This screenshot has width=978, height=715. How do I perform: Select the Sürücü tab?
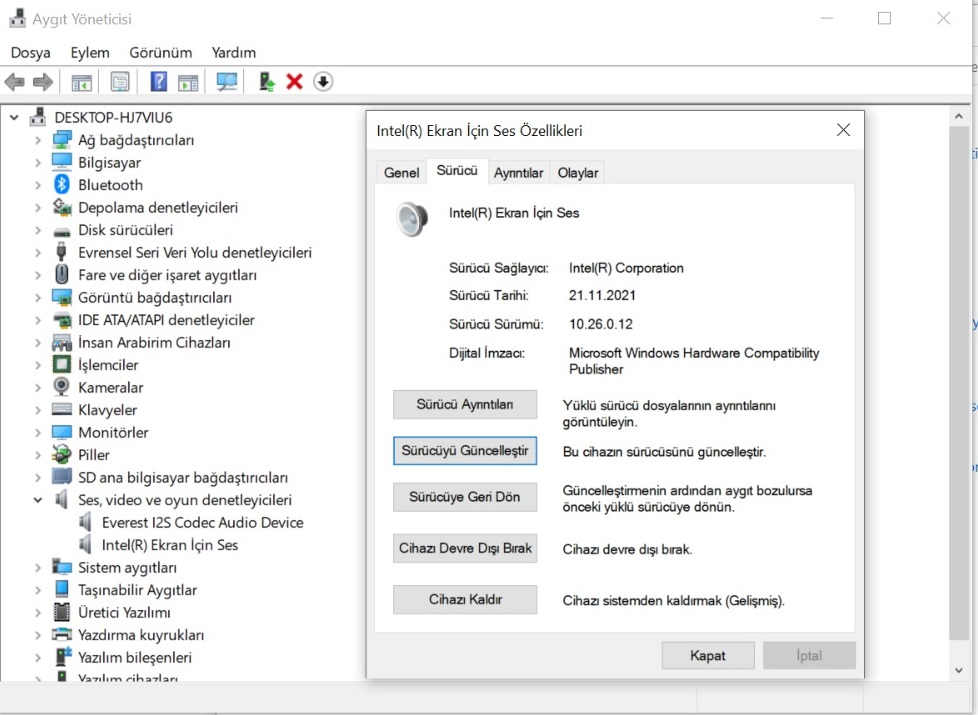[x=457, y=171]
